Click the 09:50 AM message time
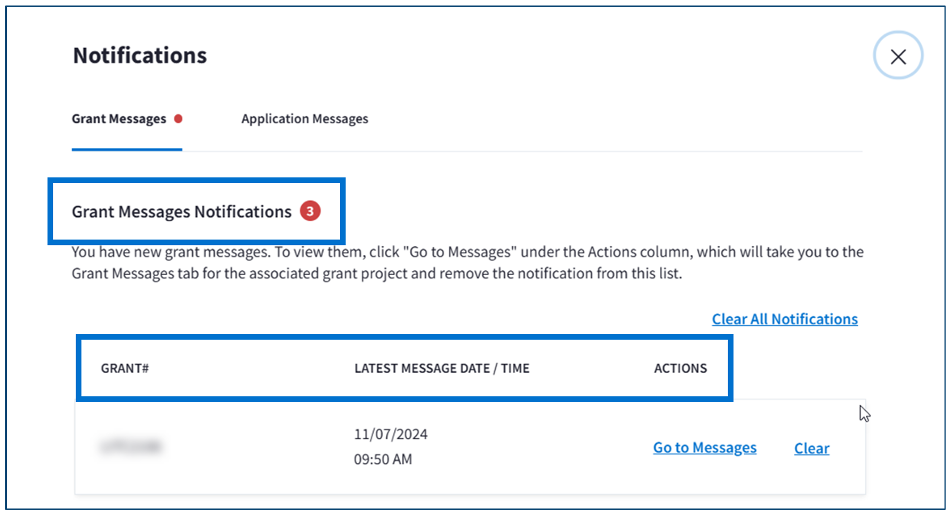The image size is (948, 513). 382,460
